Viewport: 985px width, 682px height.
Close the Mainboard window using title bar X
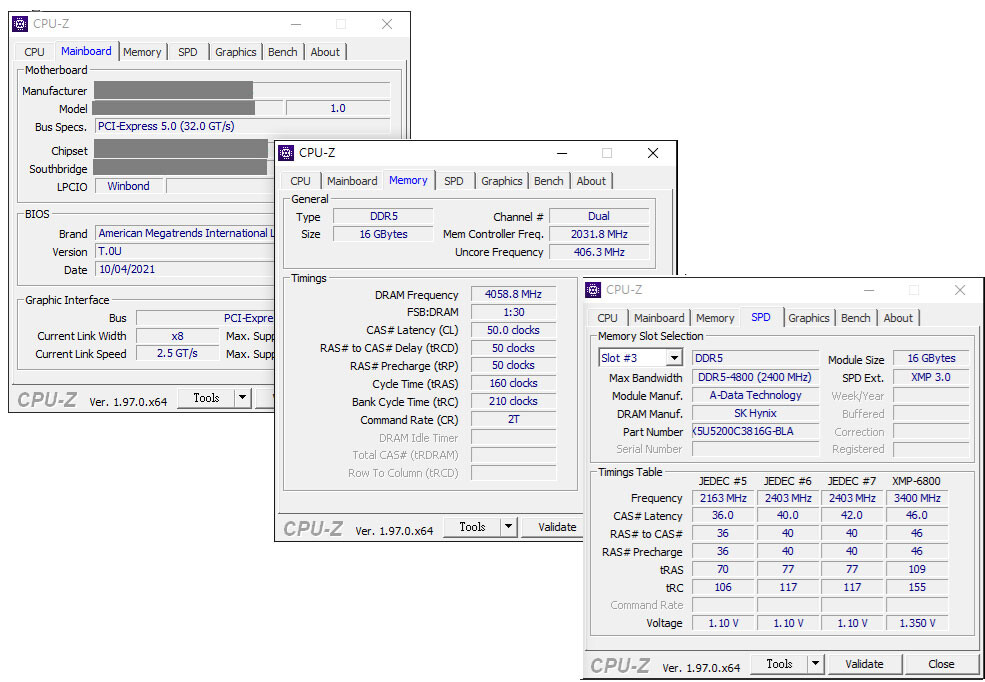pyautogui.click(x=387, y=24)
